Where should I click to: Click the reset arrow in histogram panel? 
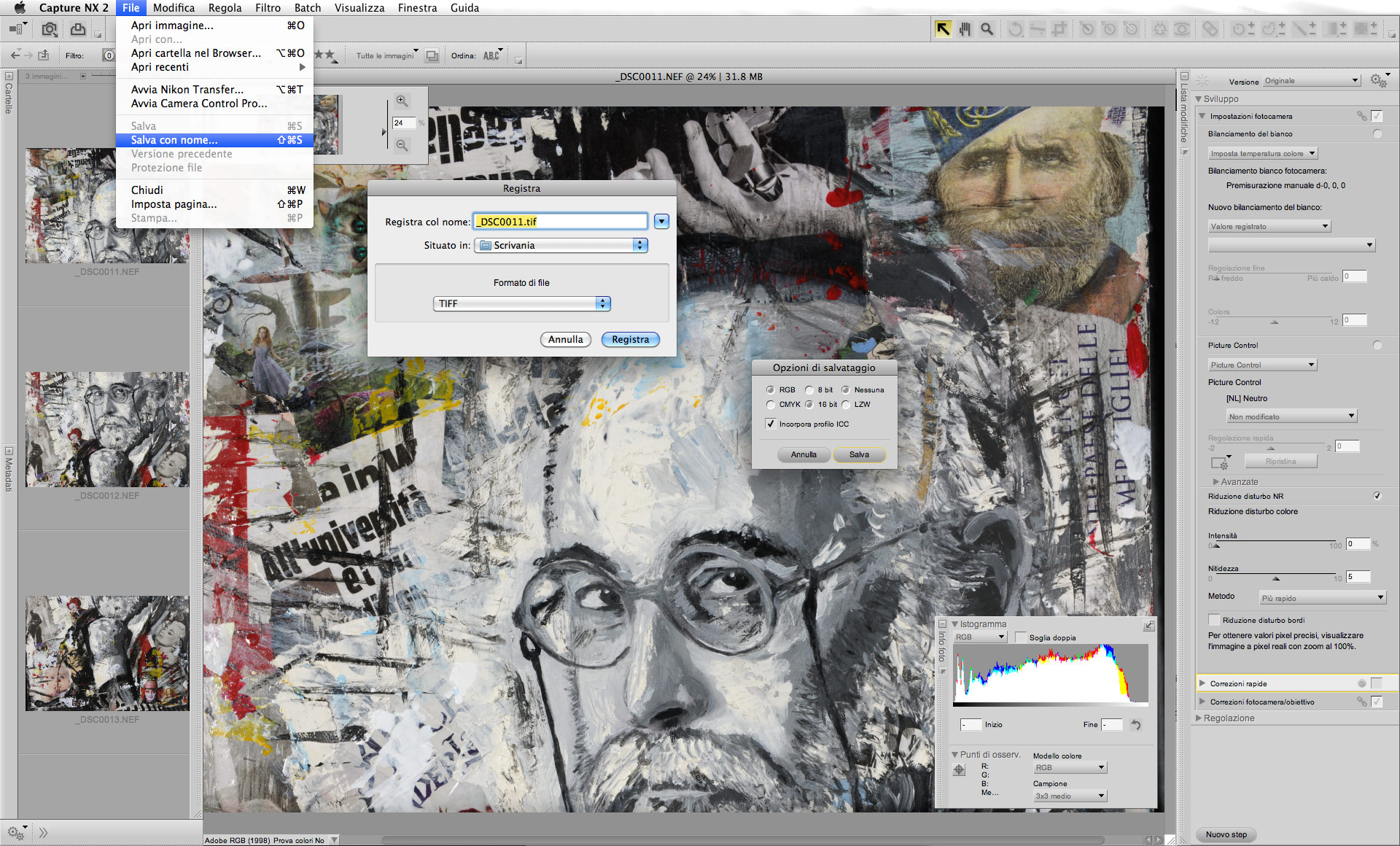1135,724
